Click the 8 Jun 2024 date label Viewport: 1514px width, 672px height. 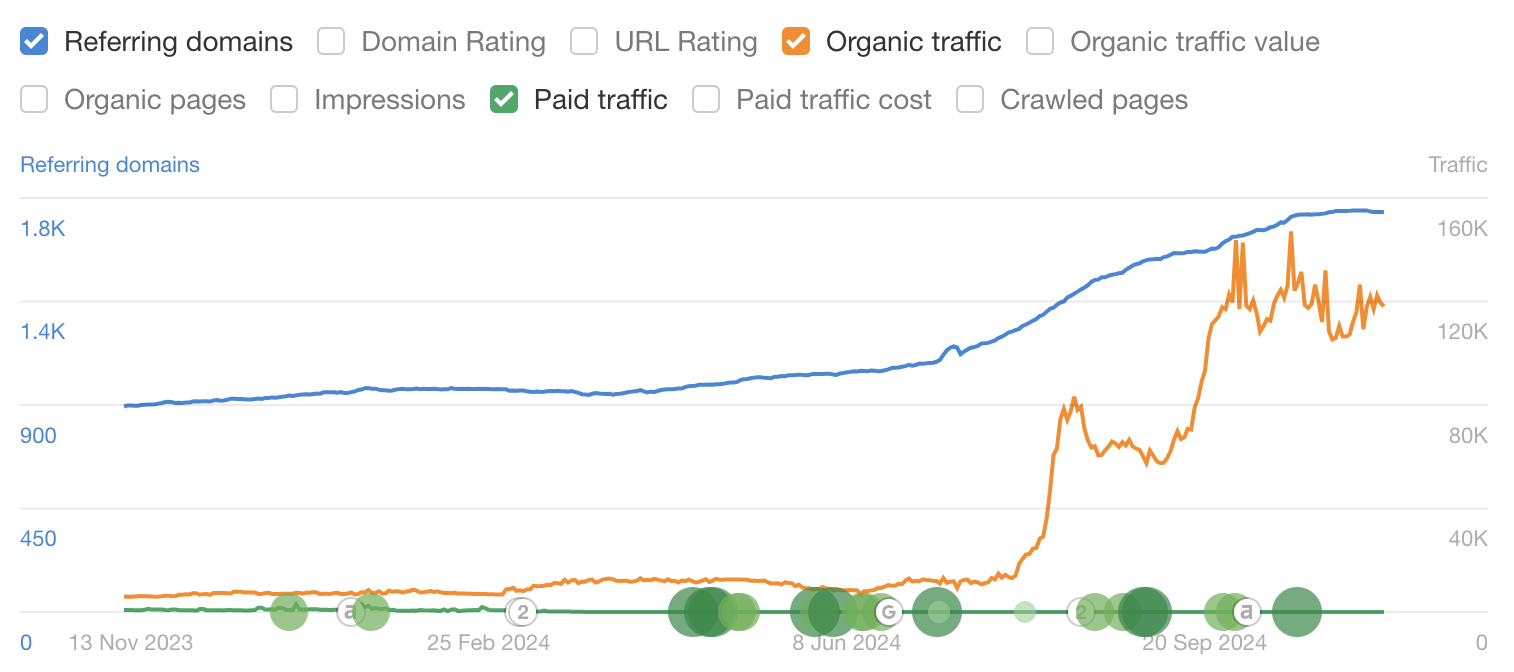(x=847, y=642)
